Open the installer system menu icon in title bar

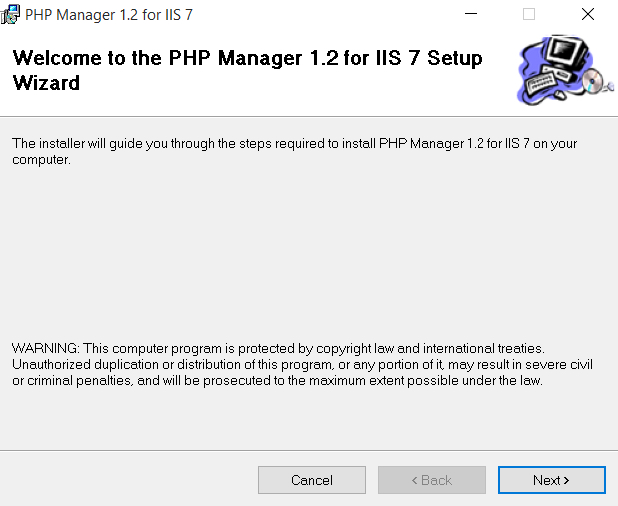[x=10, y=15]
